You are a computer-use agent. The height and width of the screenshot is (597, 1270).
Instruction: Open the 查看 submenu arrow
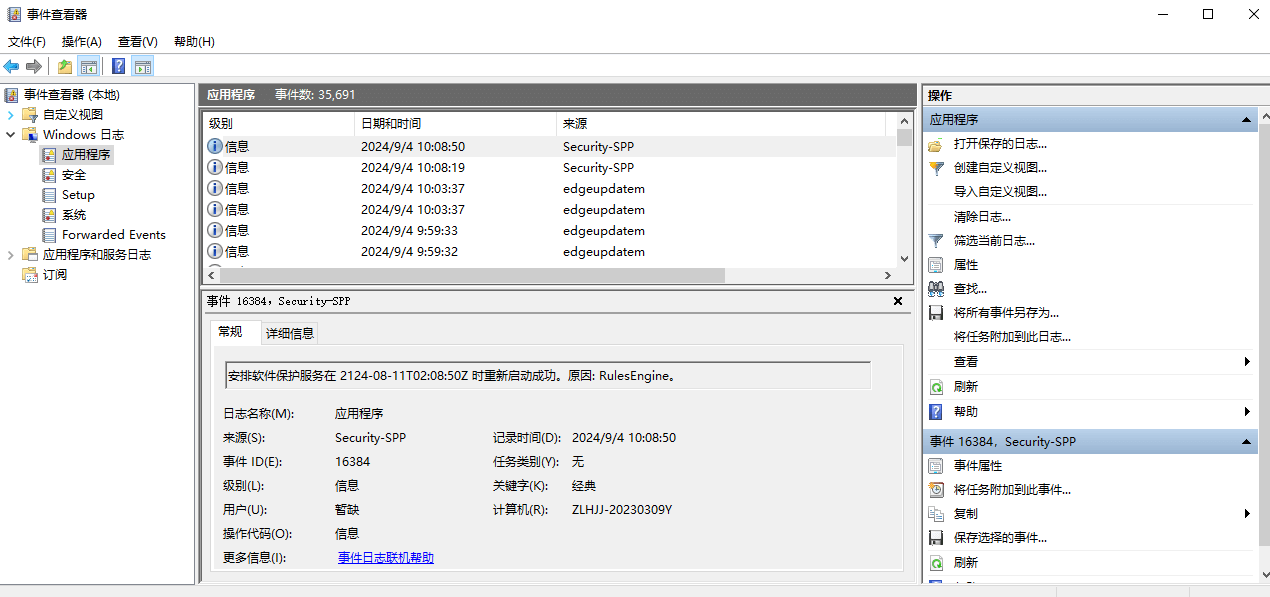pos(1247,361)
